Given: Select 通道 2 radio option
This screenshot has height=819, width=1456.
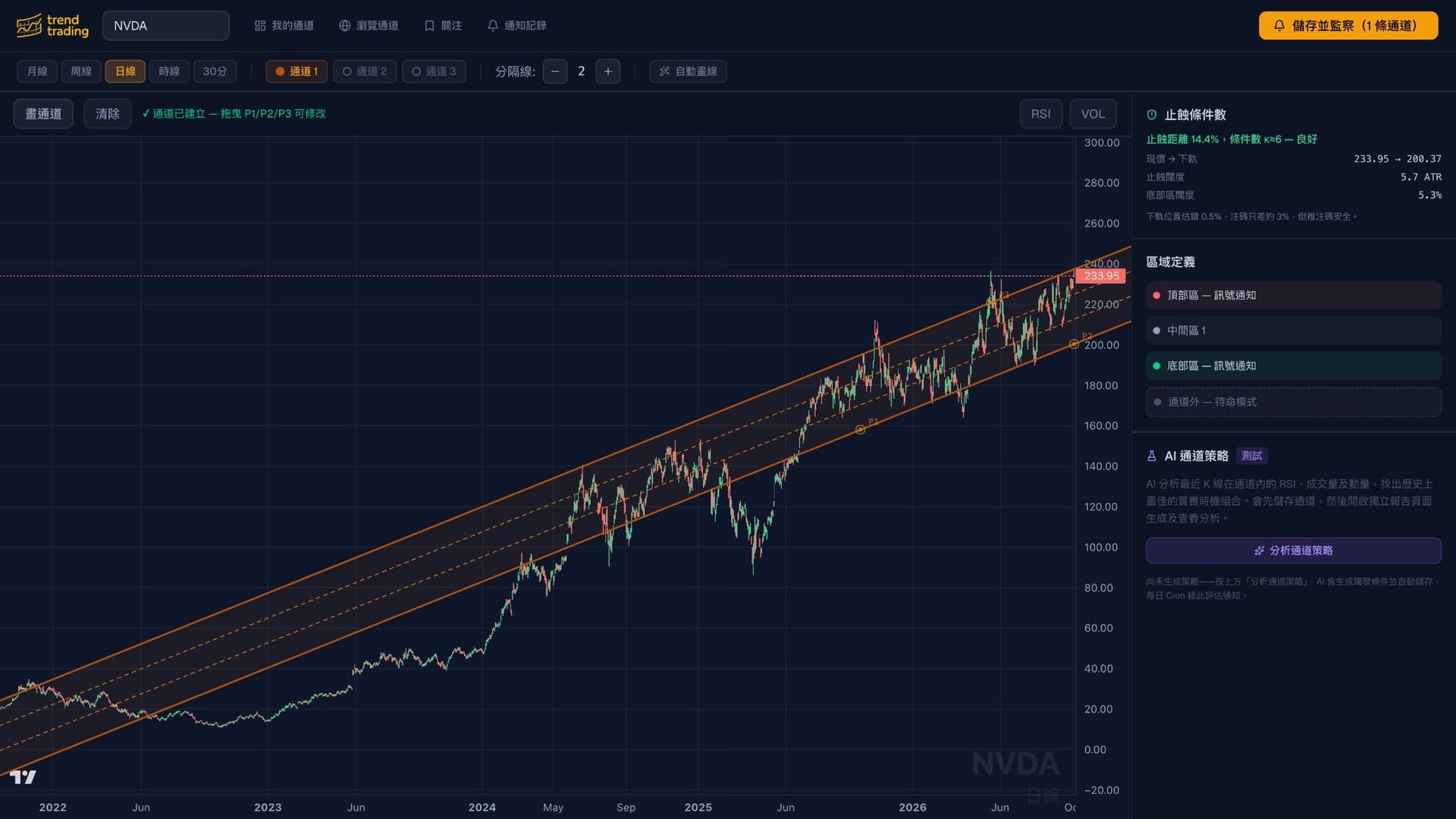Looking at the screenshot, I should click(x=365, y=71).
